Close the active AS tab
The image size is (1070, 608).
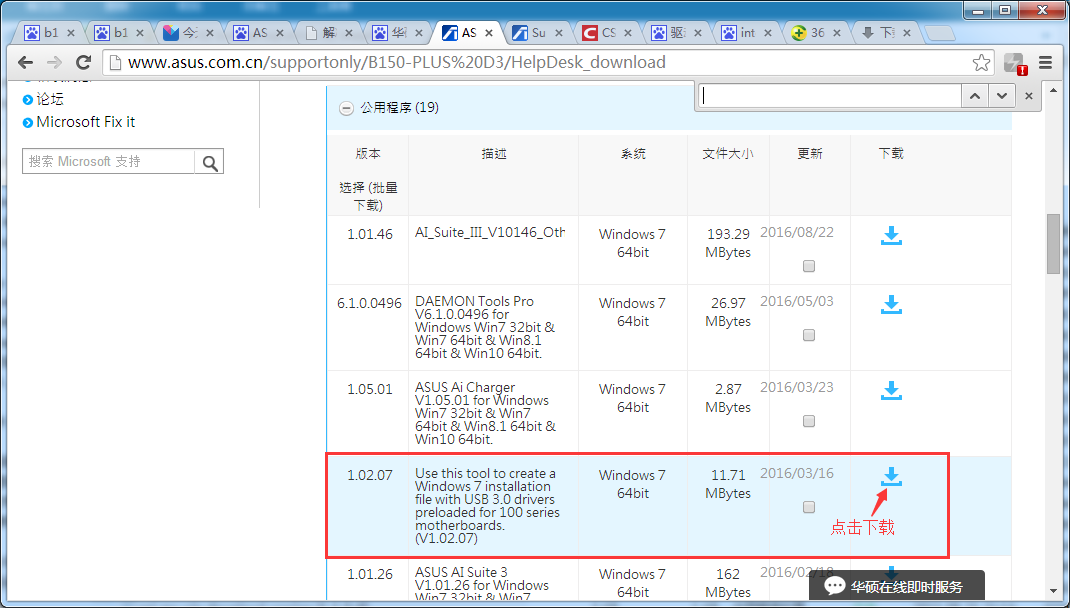pos(489,33)
